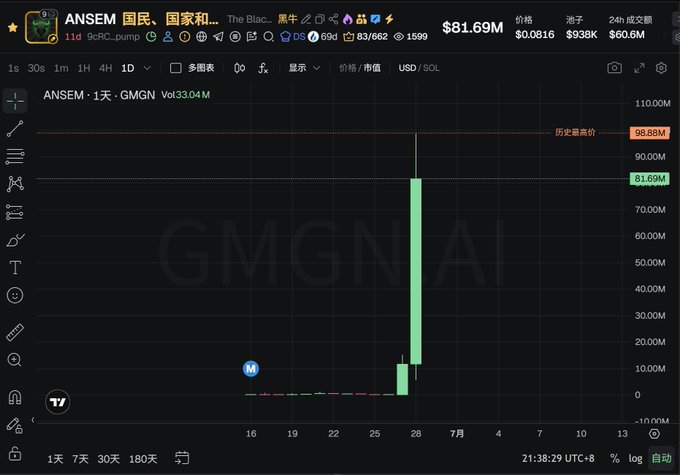Click the purple flame icon
Screen dimensions: 680x475
347,19
